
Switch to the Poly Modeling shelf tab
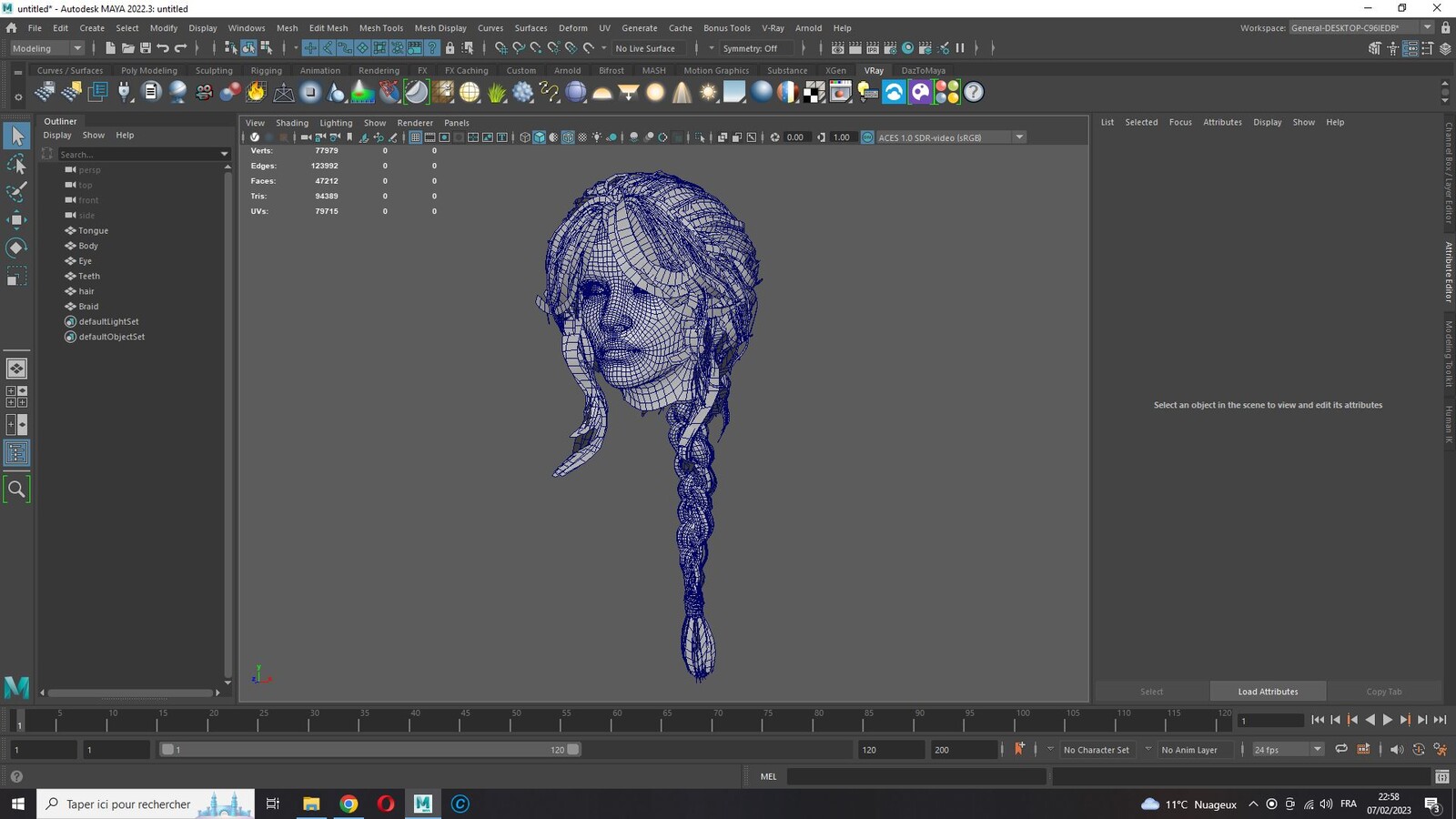[x=149, y=70]
